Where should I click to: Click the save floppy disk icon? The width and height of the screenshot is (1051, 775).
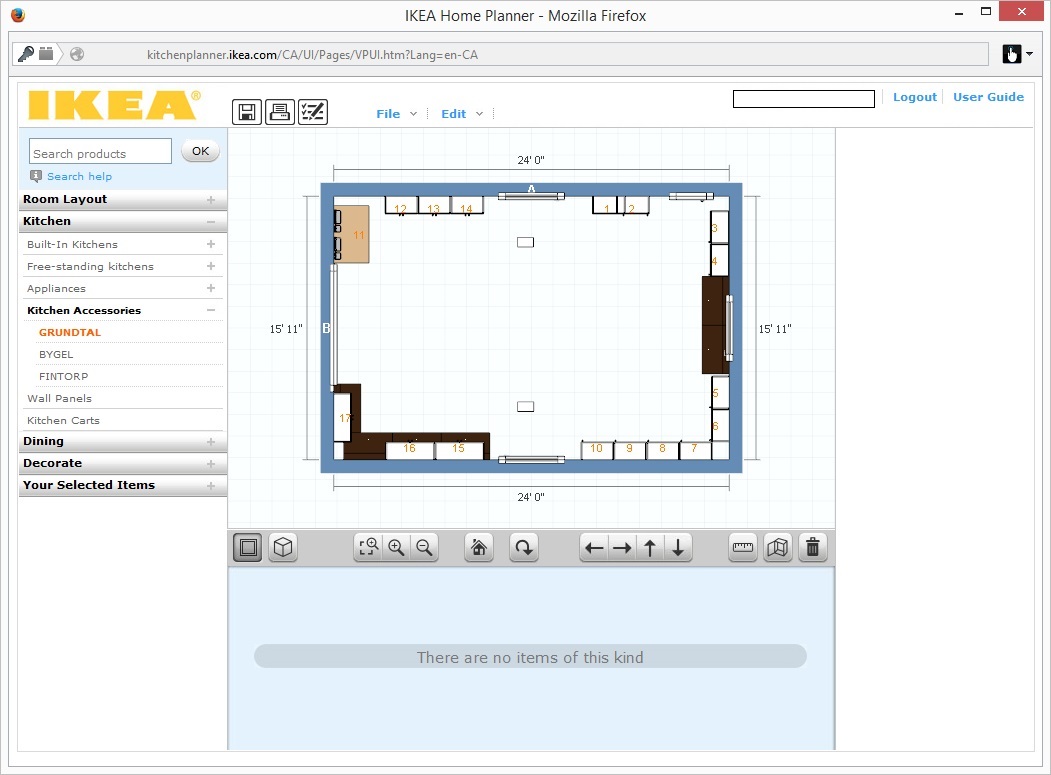click(247, 112)
